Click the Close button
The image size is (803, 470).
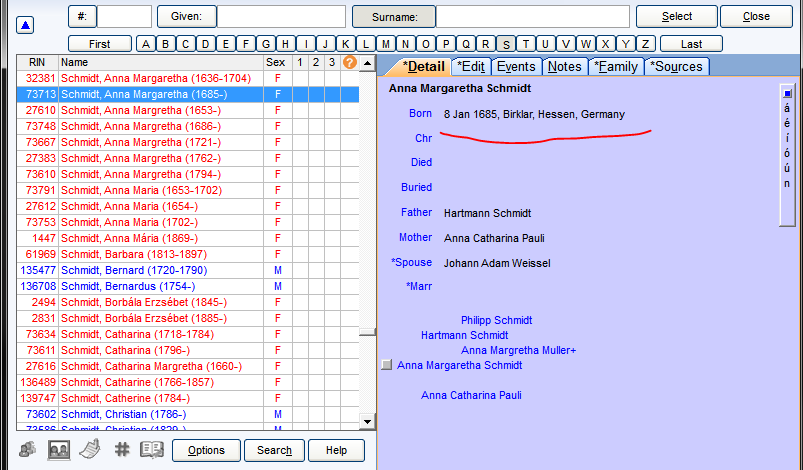[x=756, y=16]
